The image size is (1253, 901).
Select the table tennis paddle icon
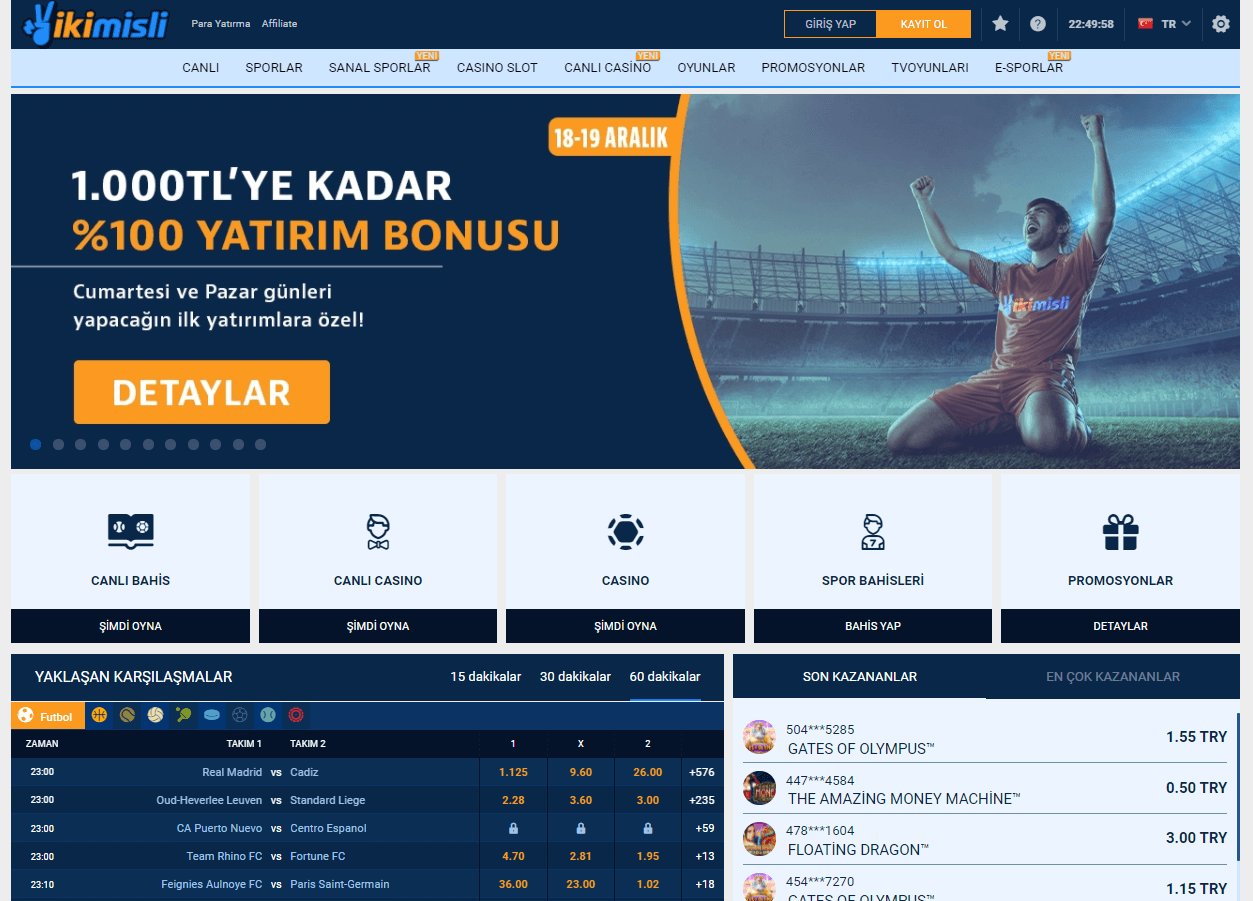183,715
